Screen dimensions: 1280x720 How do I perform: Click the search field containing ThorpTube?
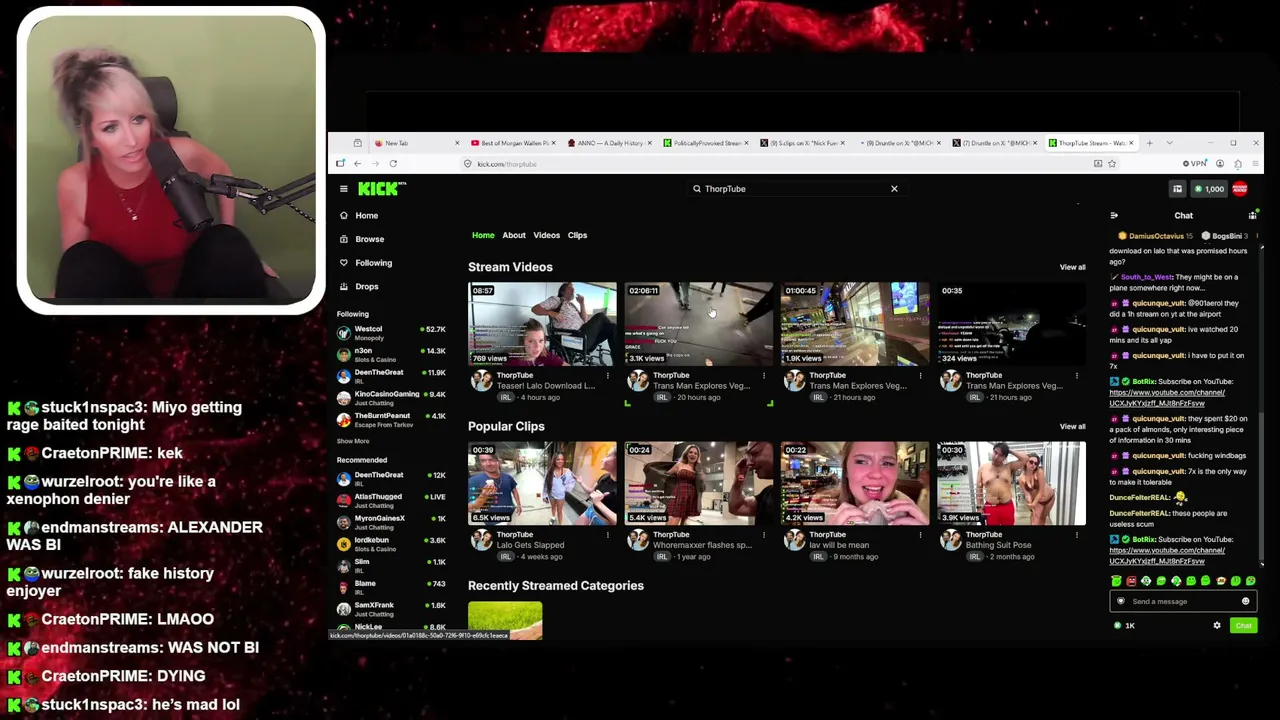click(x=795, y=189)
